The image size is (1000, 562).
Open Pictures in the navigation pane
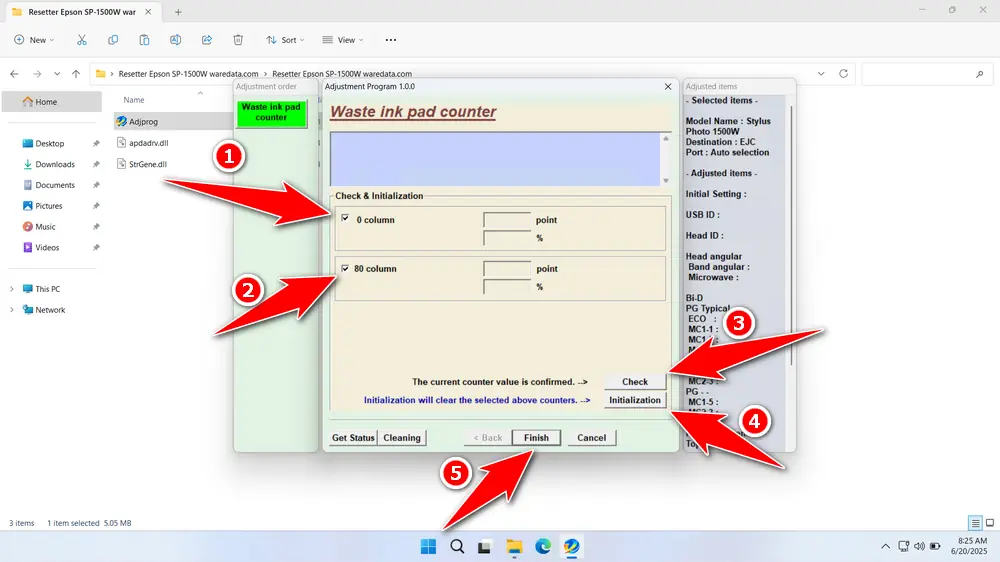pyautogui.click(x=48, y=206)
